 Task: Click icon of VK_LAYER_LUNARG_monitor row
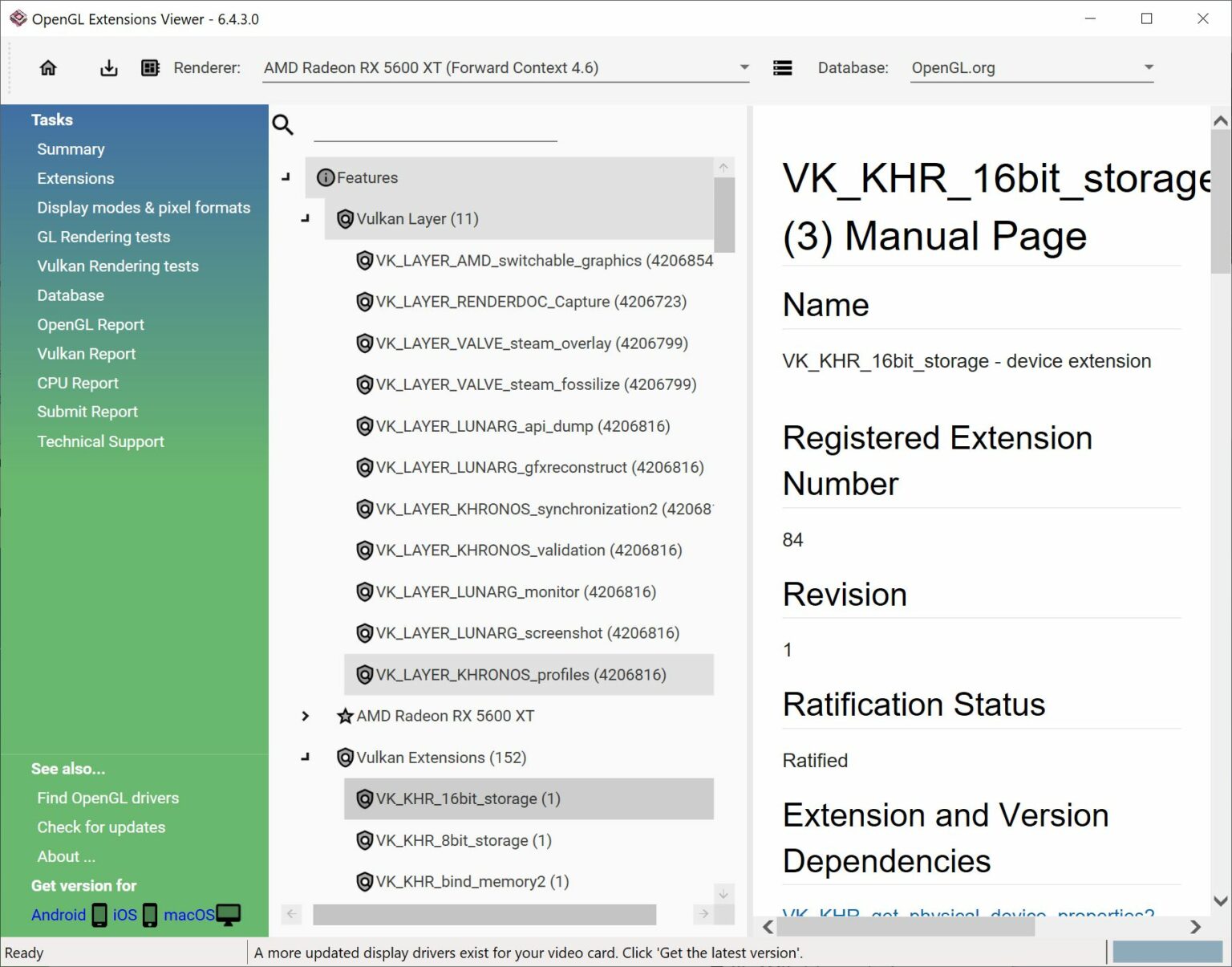click(x=364, y=591)
